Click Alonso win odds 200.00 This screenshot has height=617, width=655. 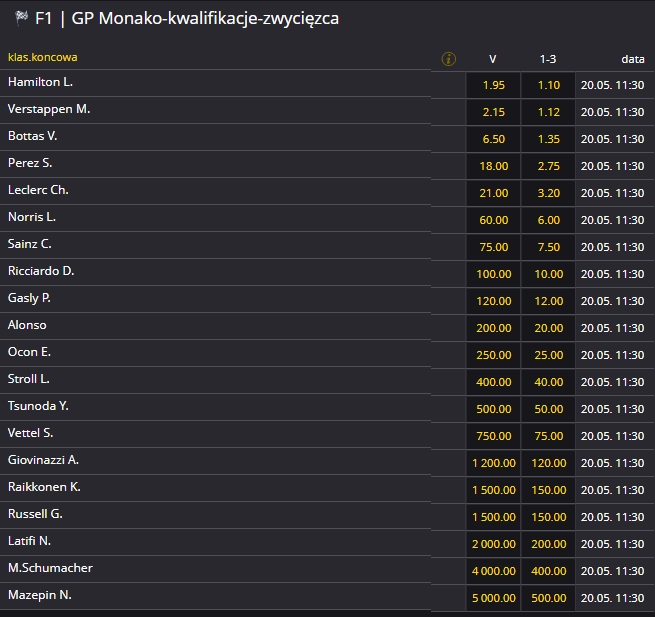(x=493, y=328)
